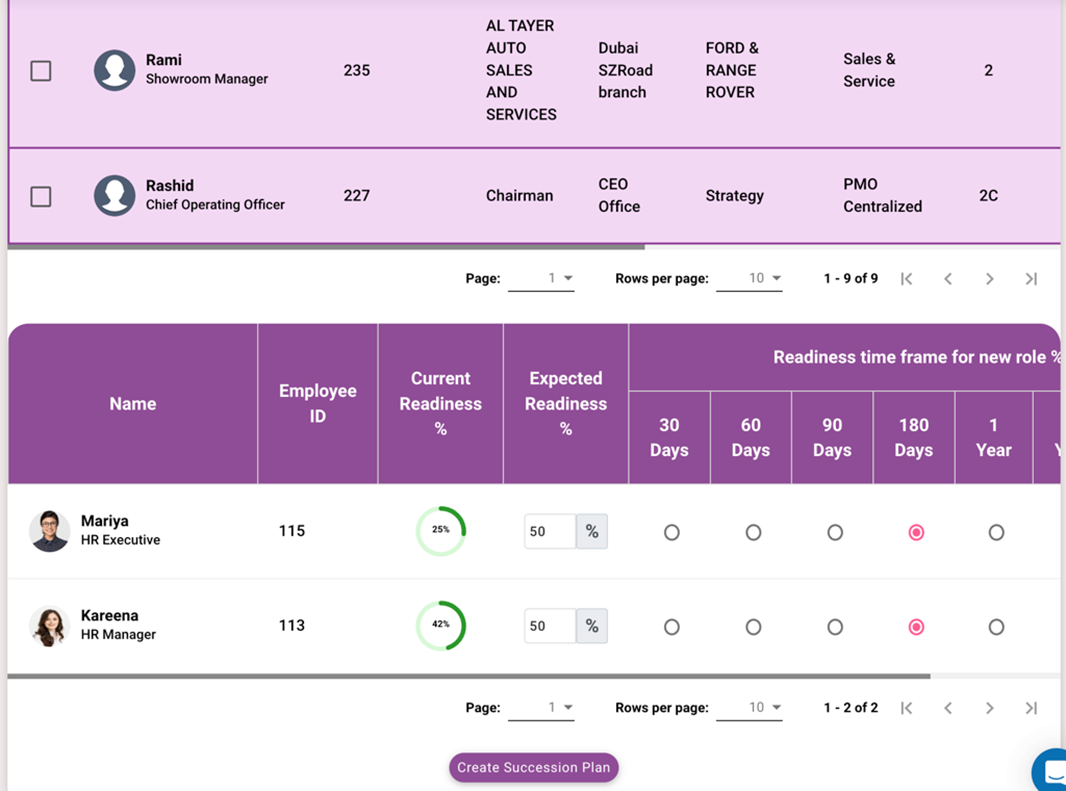Image resolution: width=1066 pixels, height=791 pixels.
Task: Click the Create Succession Plan button
Action: 534,767
